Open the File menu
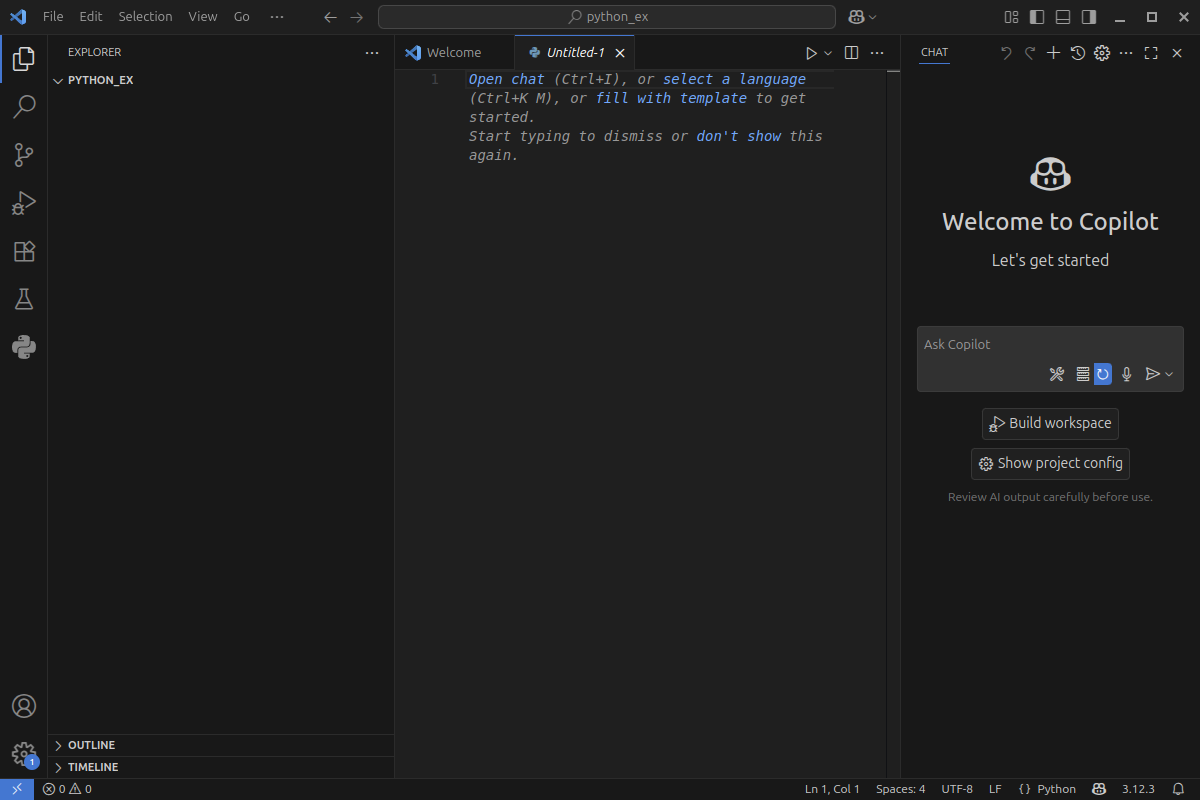The width and height of the screenshot is (1200, 800). click(x=53, y=17)
